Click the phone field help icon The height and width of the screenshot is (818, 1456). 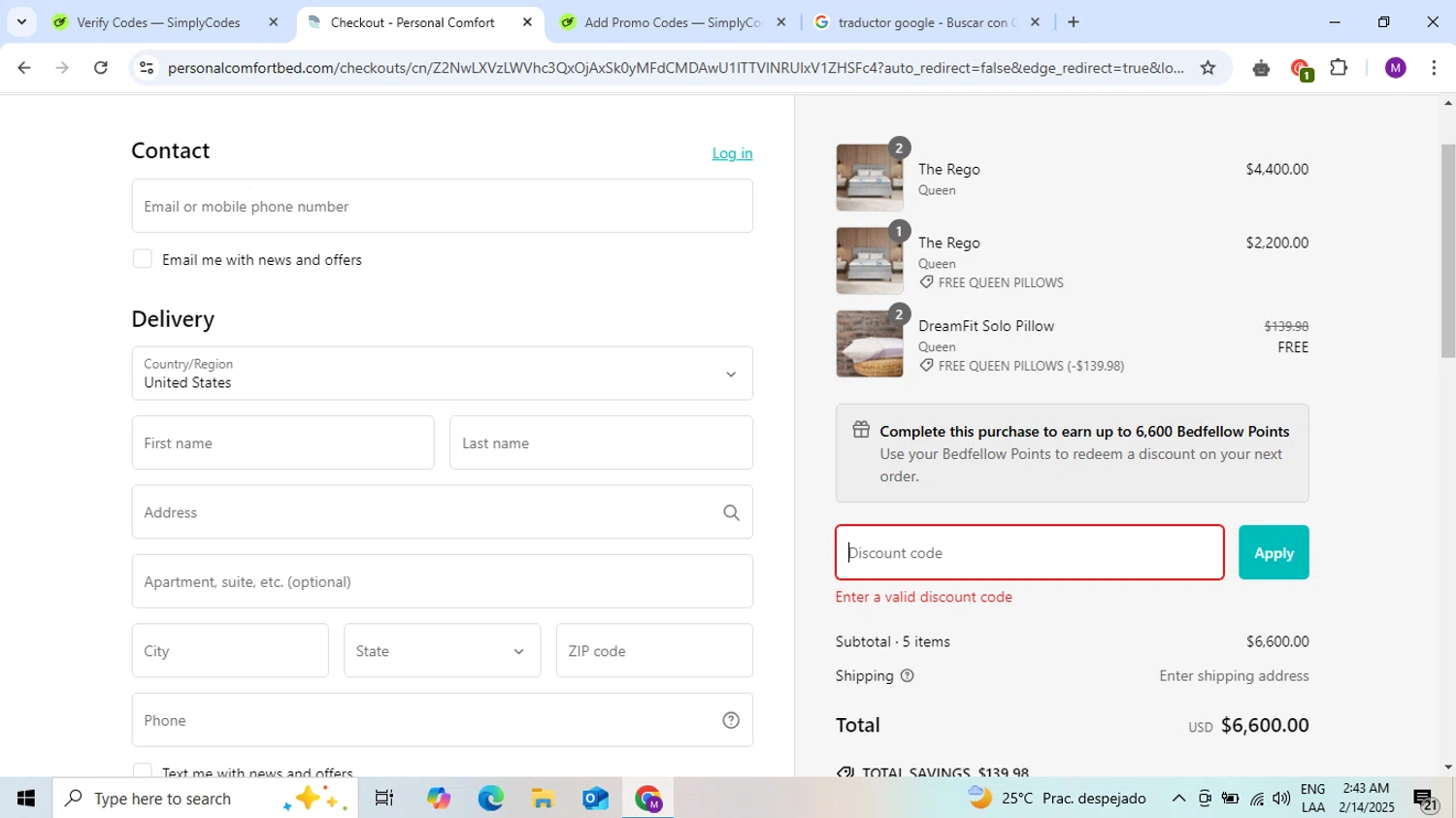click(x=731, y=720)
